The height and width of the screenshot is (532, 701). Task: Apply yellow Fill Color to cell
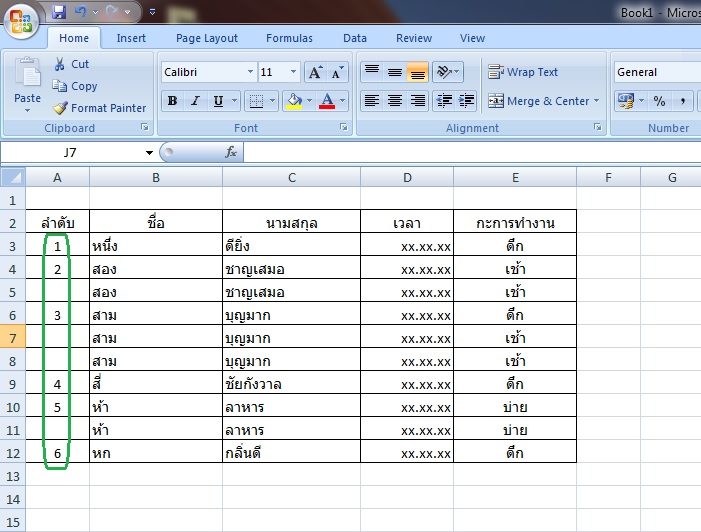294,101
